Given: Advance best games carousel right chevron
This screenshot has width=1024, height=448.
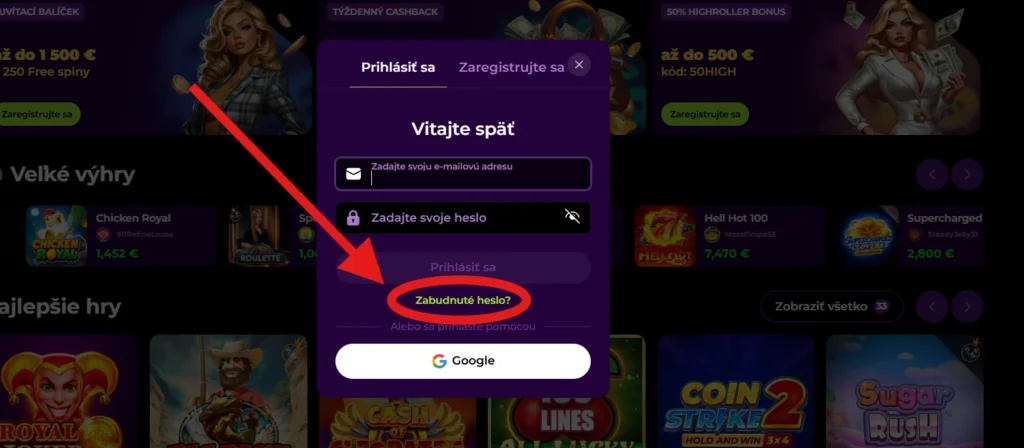Looking at the screenshot, I should (x=967, y=306).
